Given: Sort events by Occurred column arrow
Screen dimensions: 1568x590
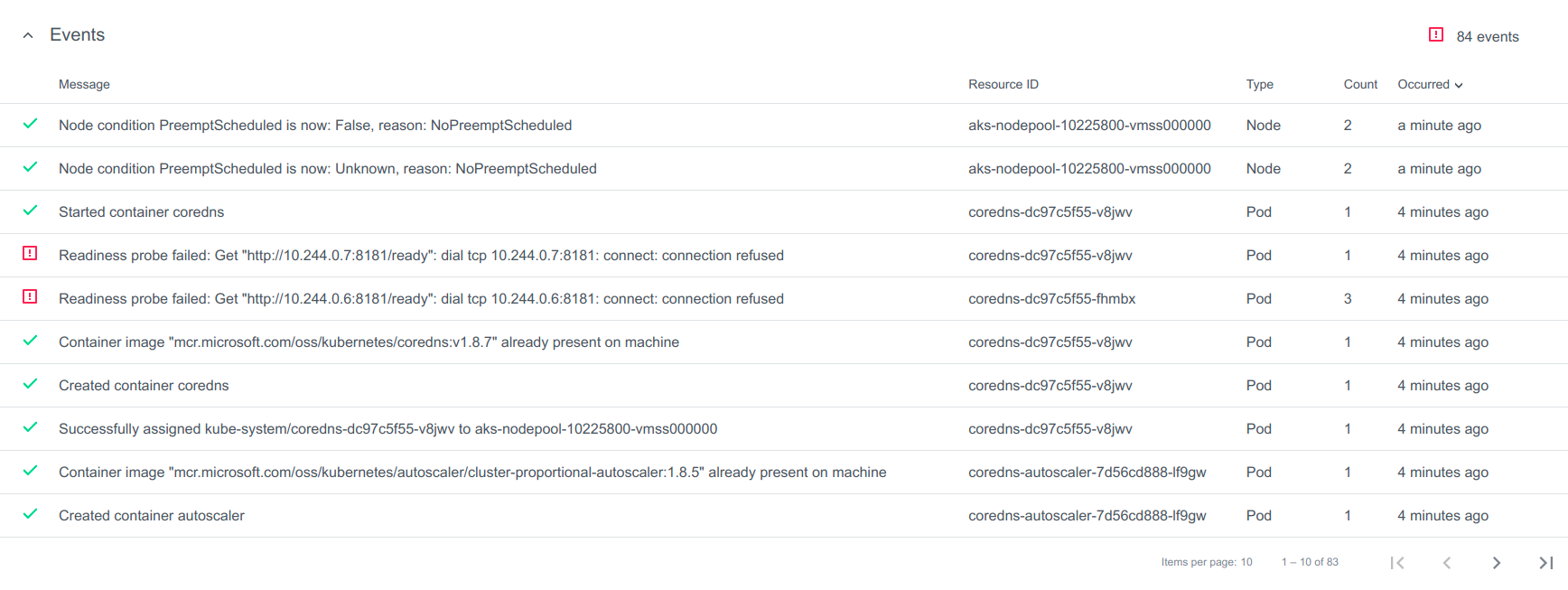Looking at the screenshot, I should pyautogui.click(x=1458, y=85).
